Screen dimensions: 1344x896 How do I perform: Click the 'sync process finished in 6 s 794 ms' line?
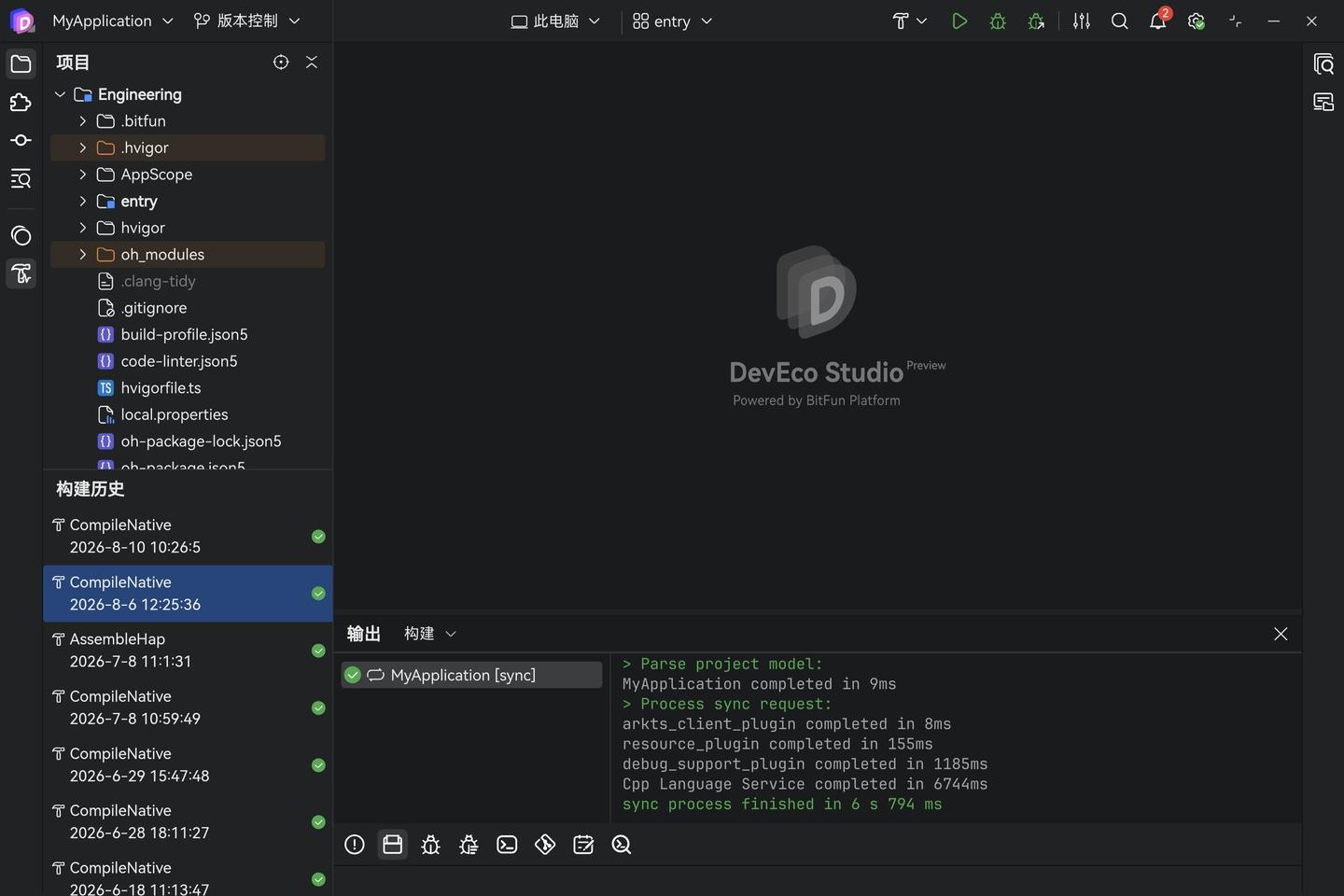tap(782, 805)
